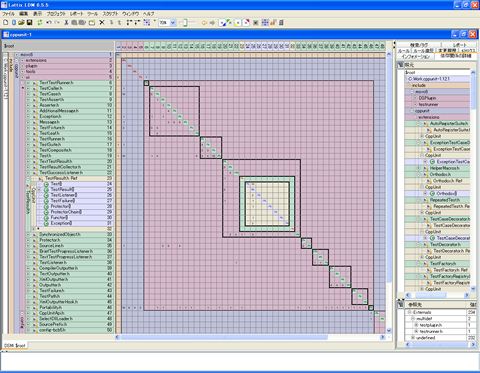Click the $root header cell above tree
Viewport: 480px width, 373px height.
pyautogui.click(x=58, y=46)
